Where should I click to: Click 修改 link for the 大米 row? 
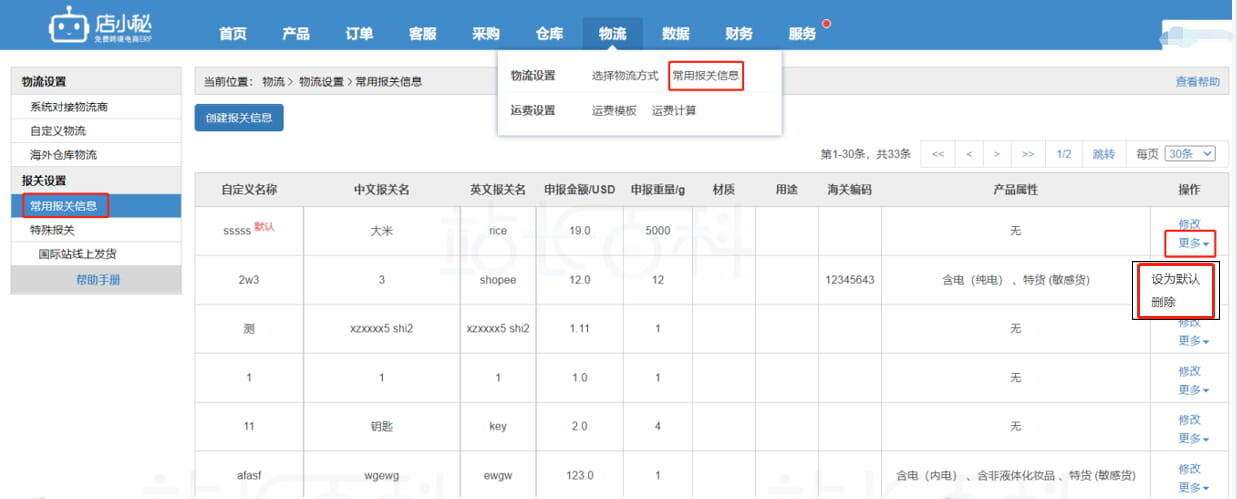(x=1189, y=224)
